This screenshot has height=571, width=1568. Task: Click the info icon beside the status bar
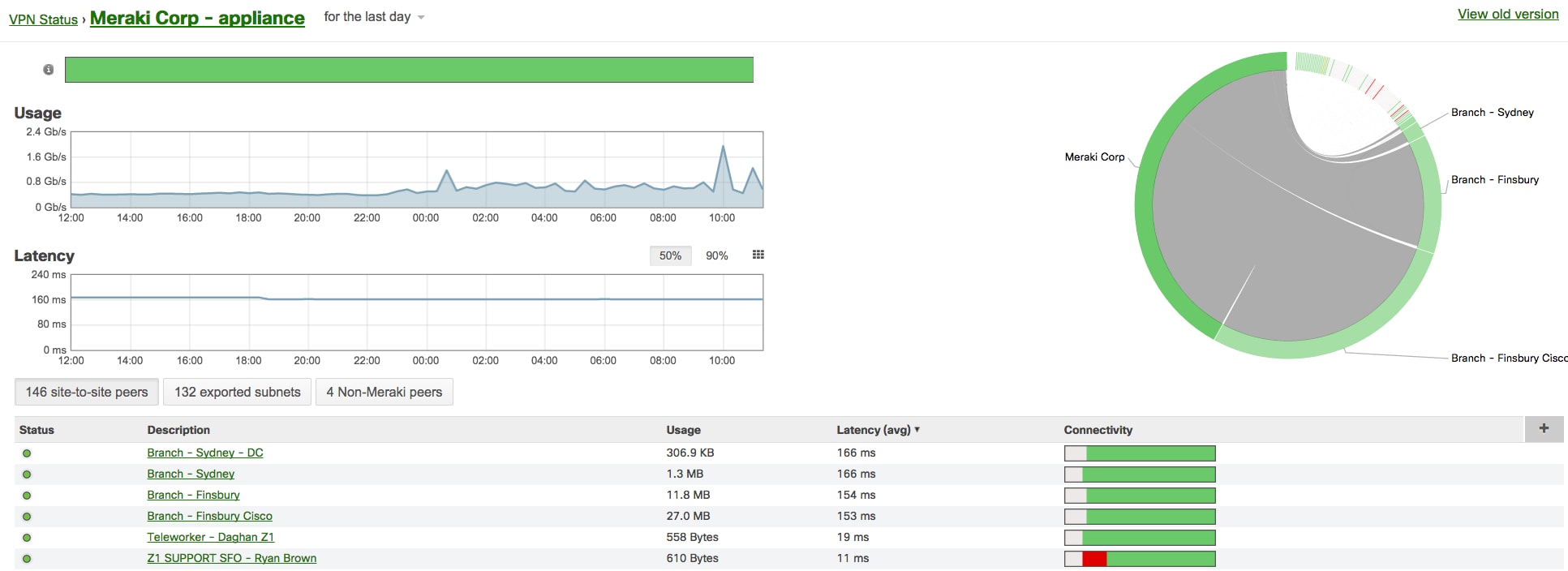(49, 70)
